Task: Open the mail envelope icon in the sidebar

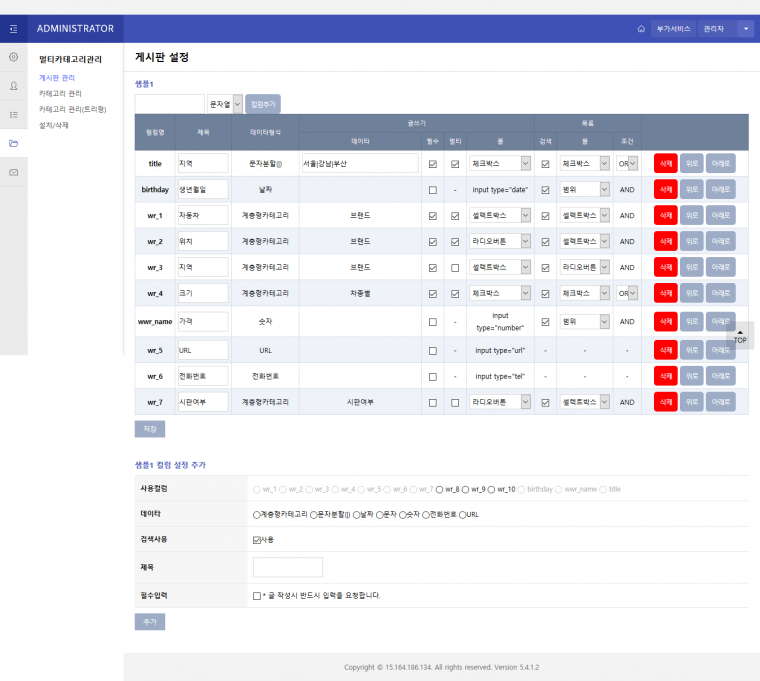Action: [13, 172]
